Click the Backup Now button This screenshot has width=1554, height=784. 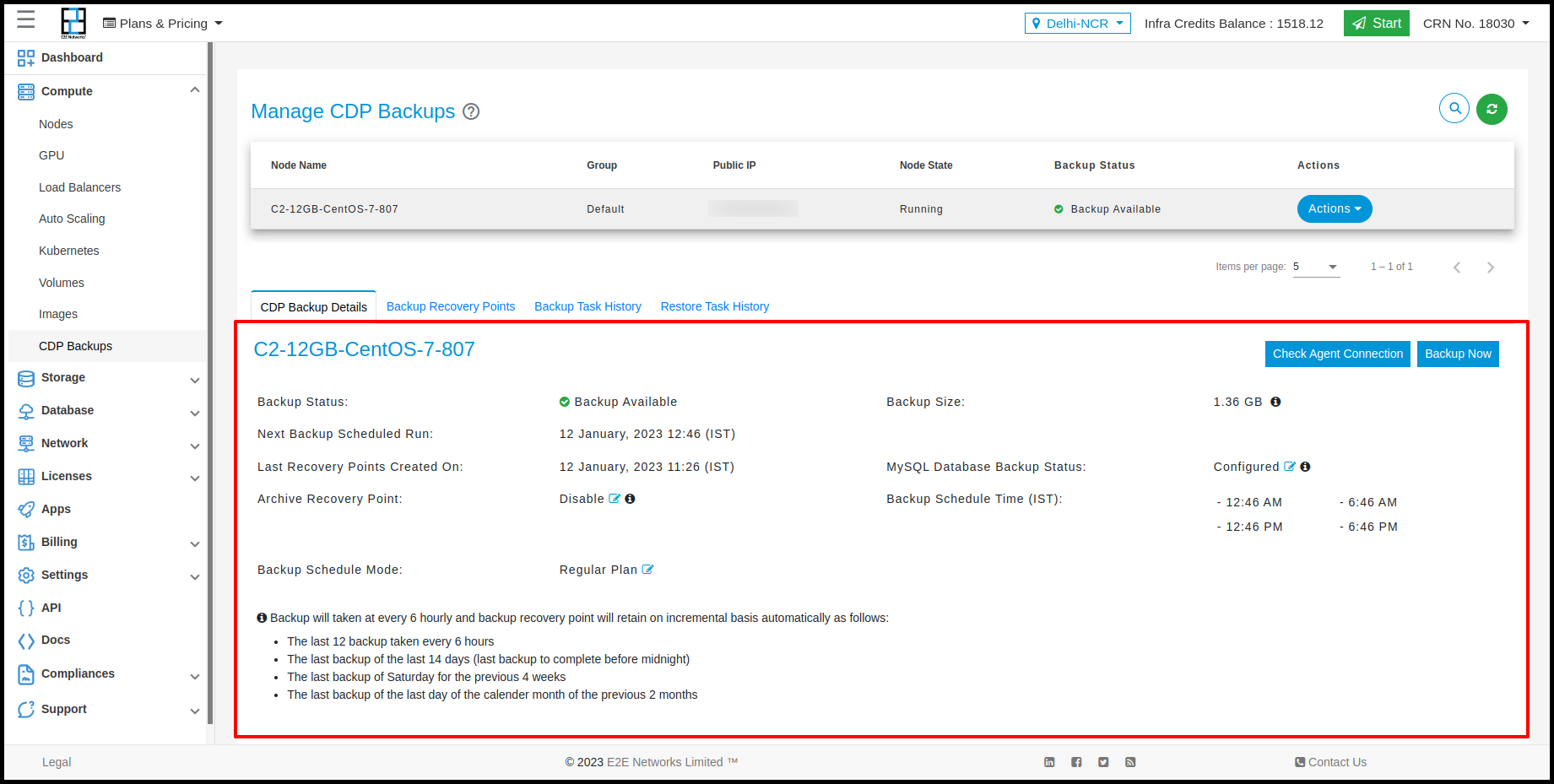coord(1458,354)
